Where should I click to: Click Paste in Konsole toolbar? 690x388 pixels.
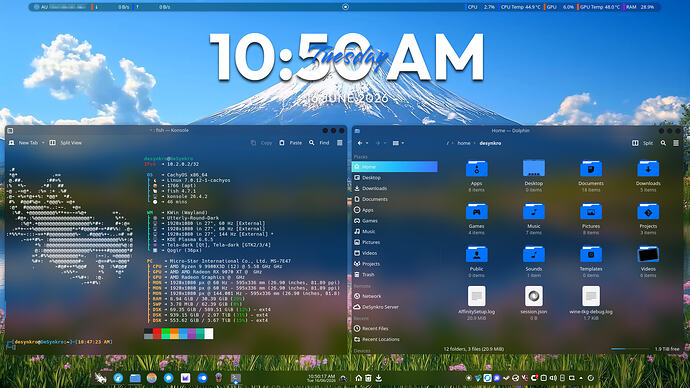291,143
